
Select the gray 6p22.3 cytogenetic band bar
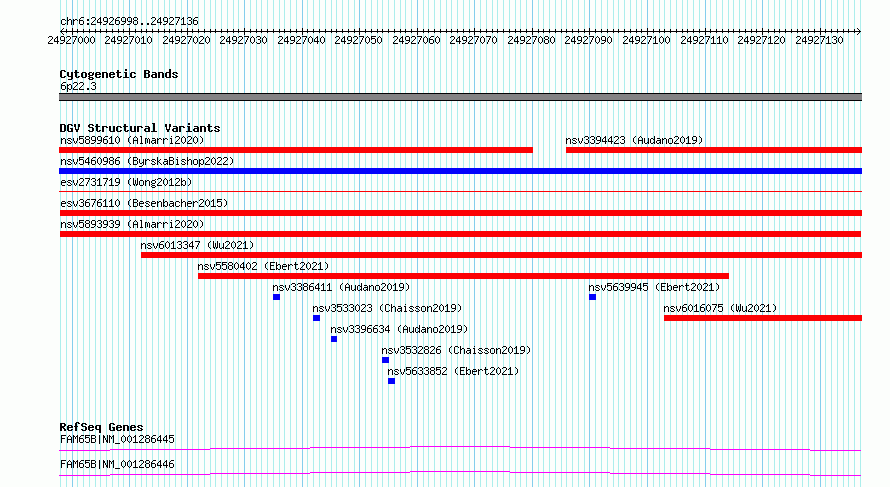(460, 97)
